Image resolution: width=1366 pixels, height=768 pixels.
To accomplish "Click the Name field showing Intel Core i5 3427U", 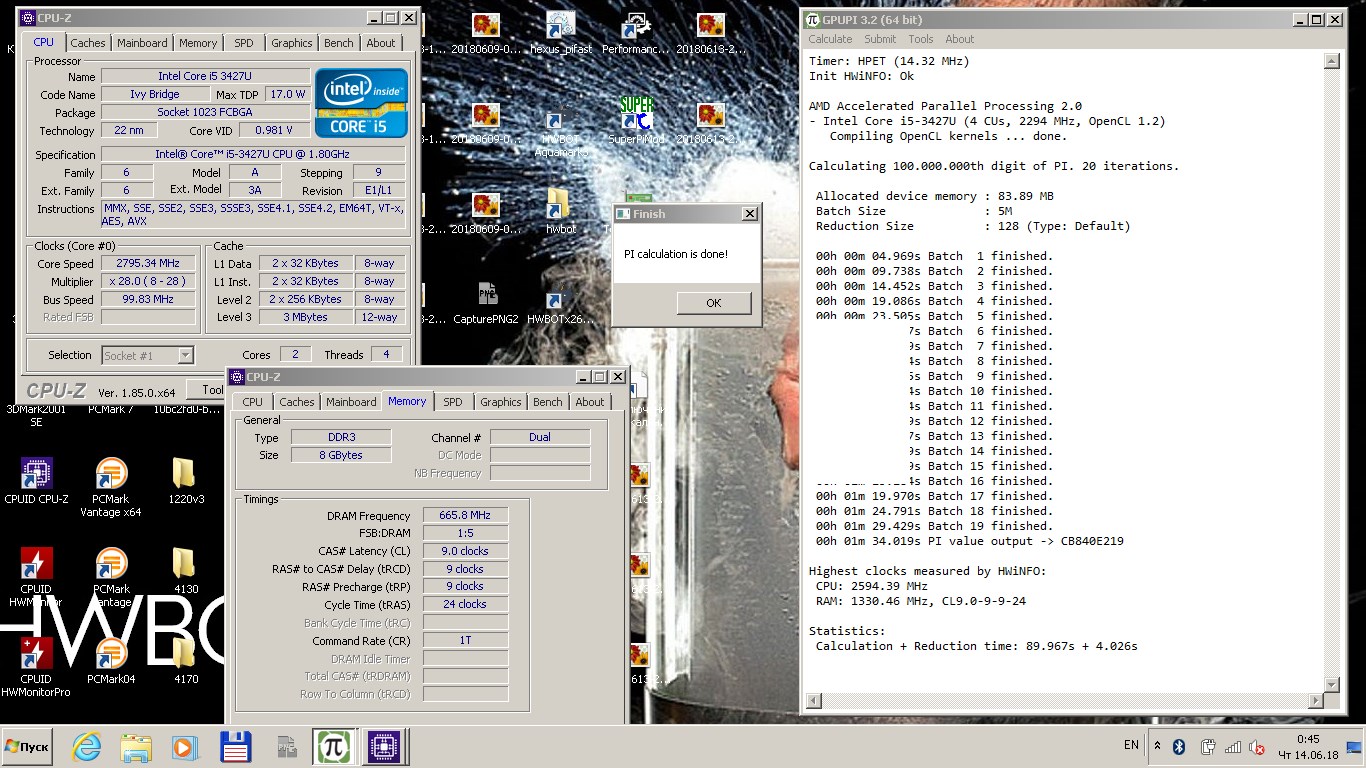I will coord(206,77).
